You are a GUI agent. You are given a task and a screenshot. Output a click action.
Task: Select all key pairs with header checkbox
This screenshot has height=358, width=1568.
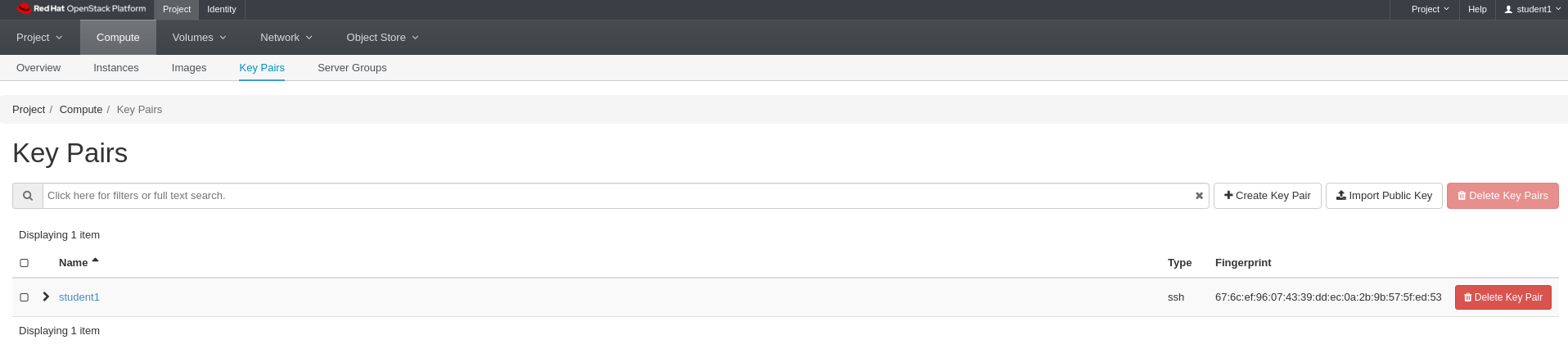tap(25, 263)
